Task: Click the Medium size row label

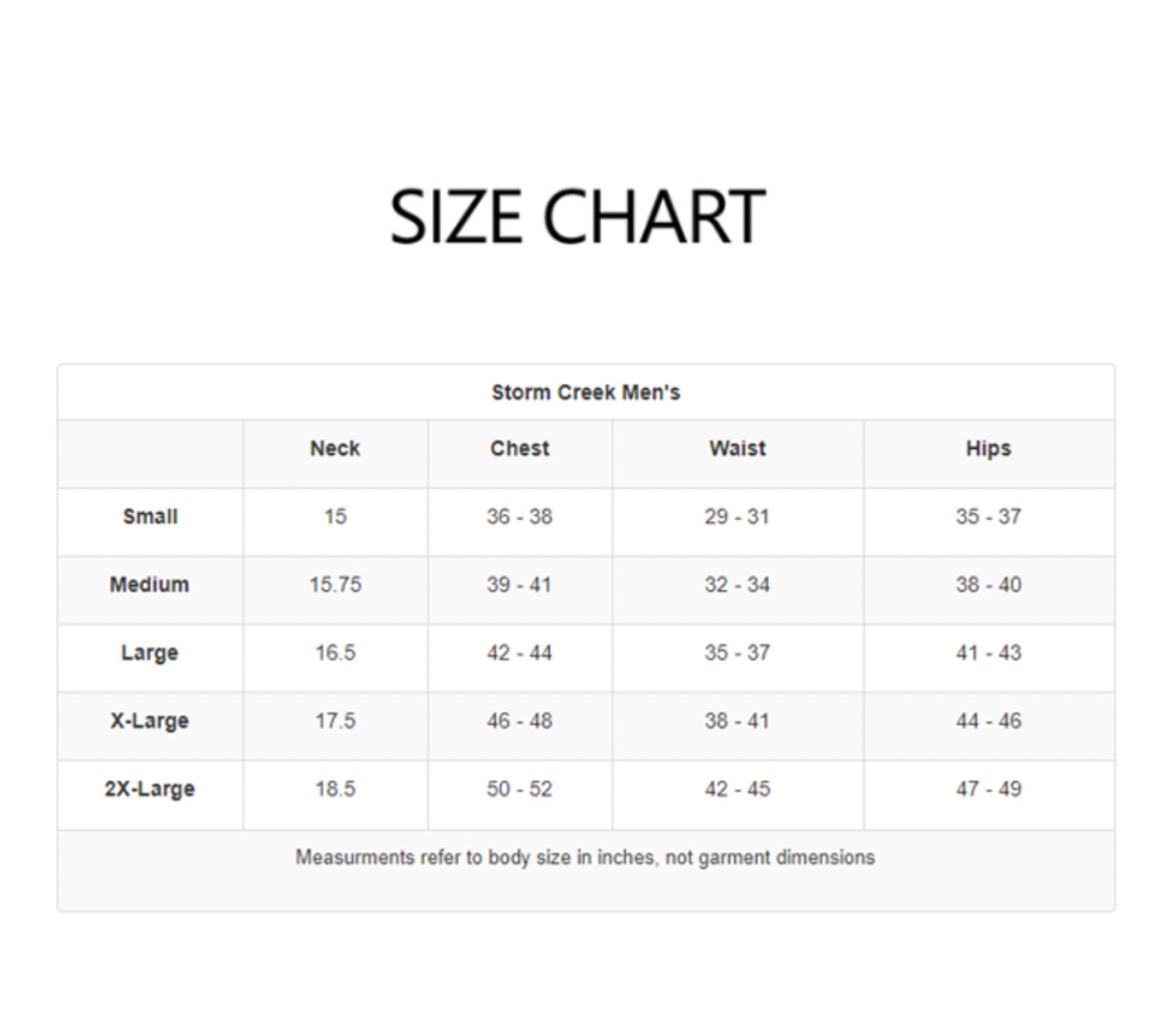Action: 149,584
